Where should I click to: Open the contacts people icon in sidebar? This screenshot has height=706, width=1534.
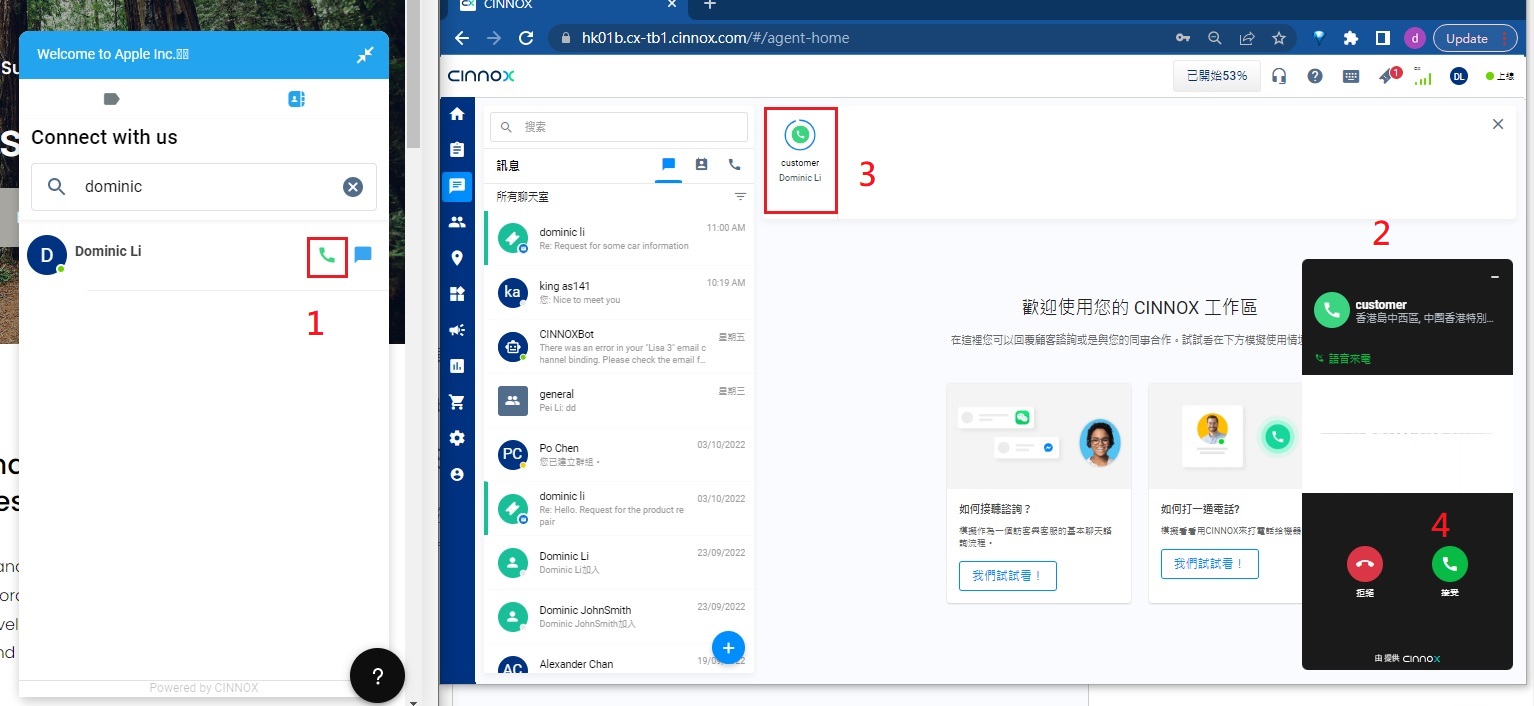pos(457,222)
